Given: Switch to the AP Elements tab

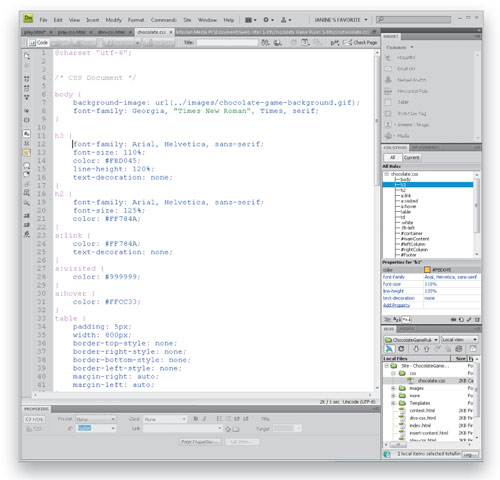Looking at the screenshot, I should pyautogui.click(x=425, y=147).
